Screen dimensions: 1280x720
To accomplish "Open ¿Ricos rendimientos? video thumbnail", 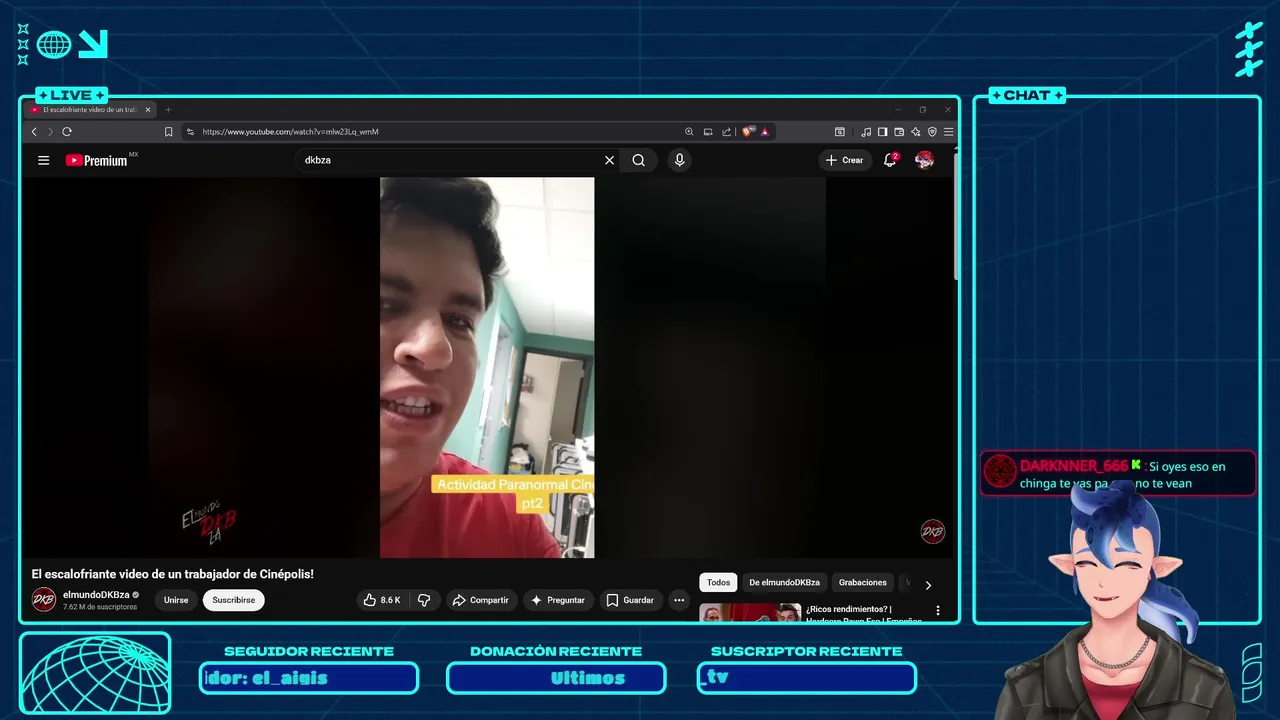I will (750, 612).
